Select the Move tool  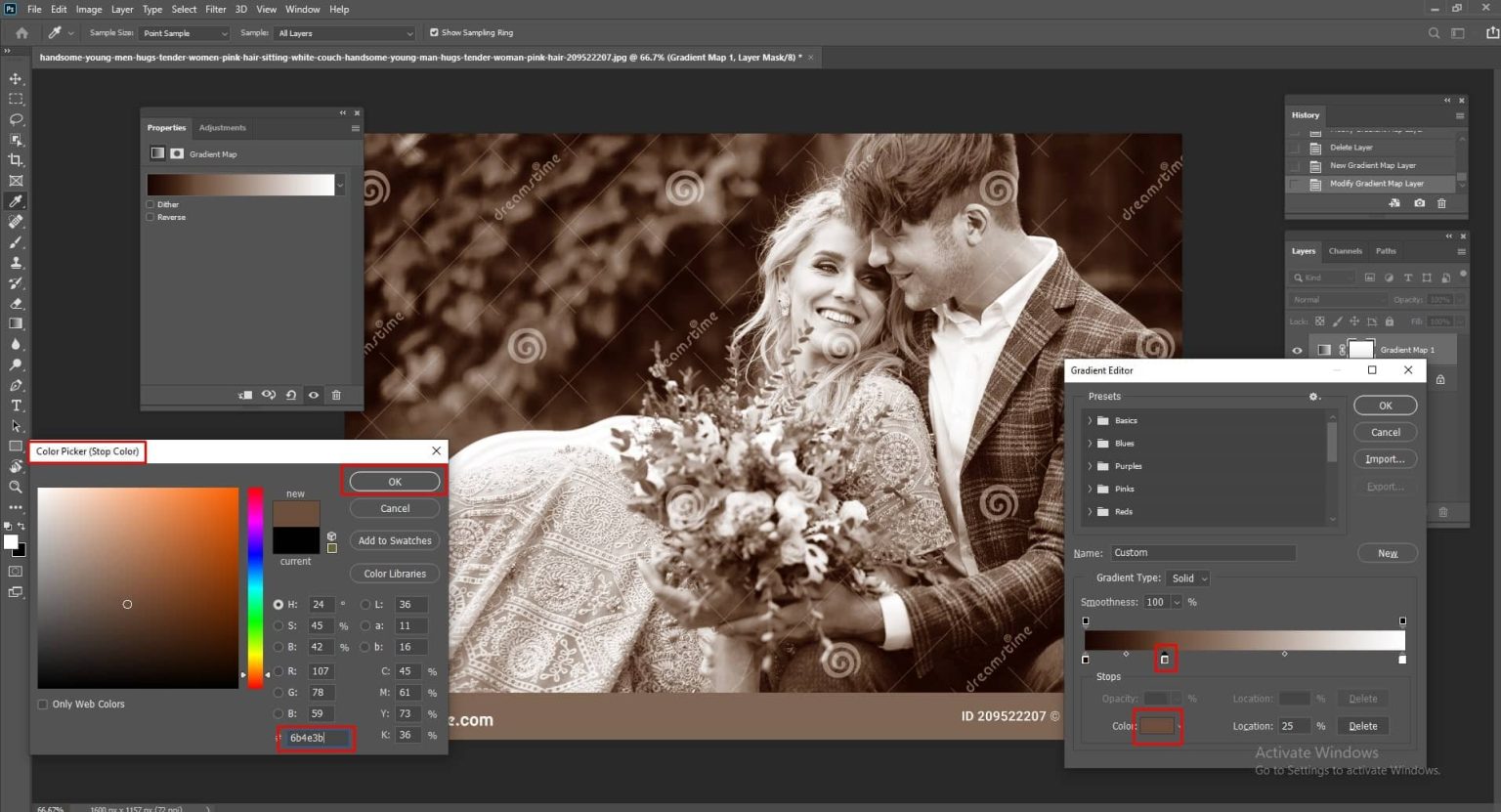pos(15,78)
